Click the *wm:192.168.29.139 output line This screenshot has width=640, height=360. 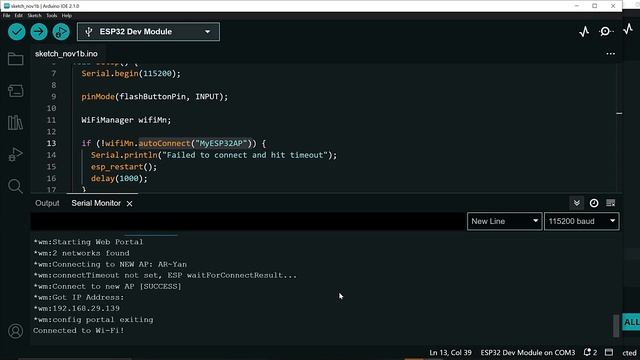point(77,308)
